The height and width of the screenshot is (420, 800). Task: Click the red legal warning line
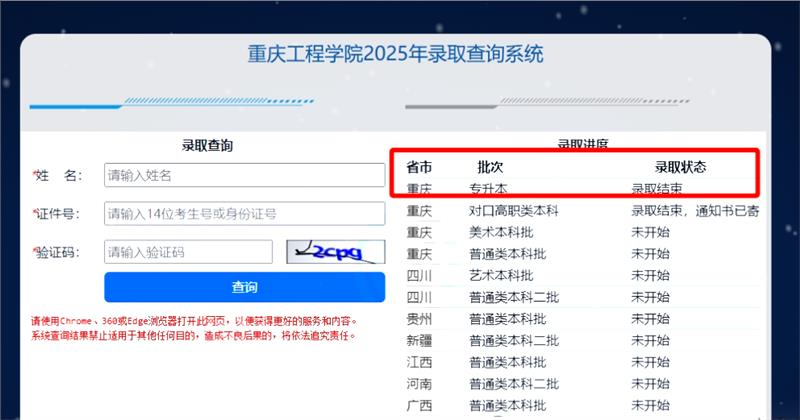click(x=193, y=336)
